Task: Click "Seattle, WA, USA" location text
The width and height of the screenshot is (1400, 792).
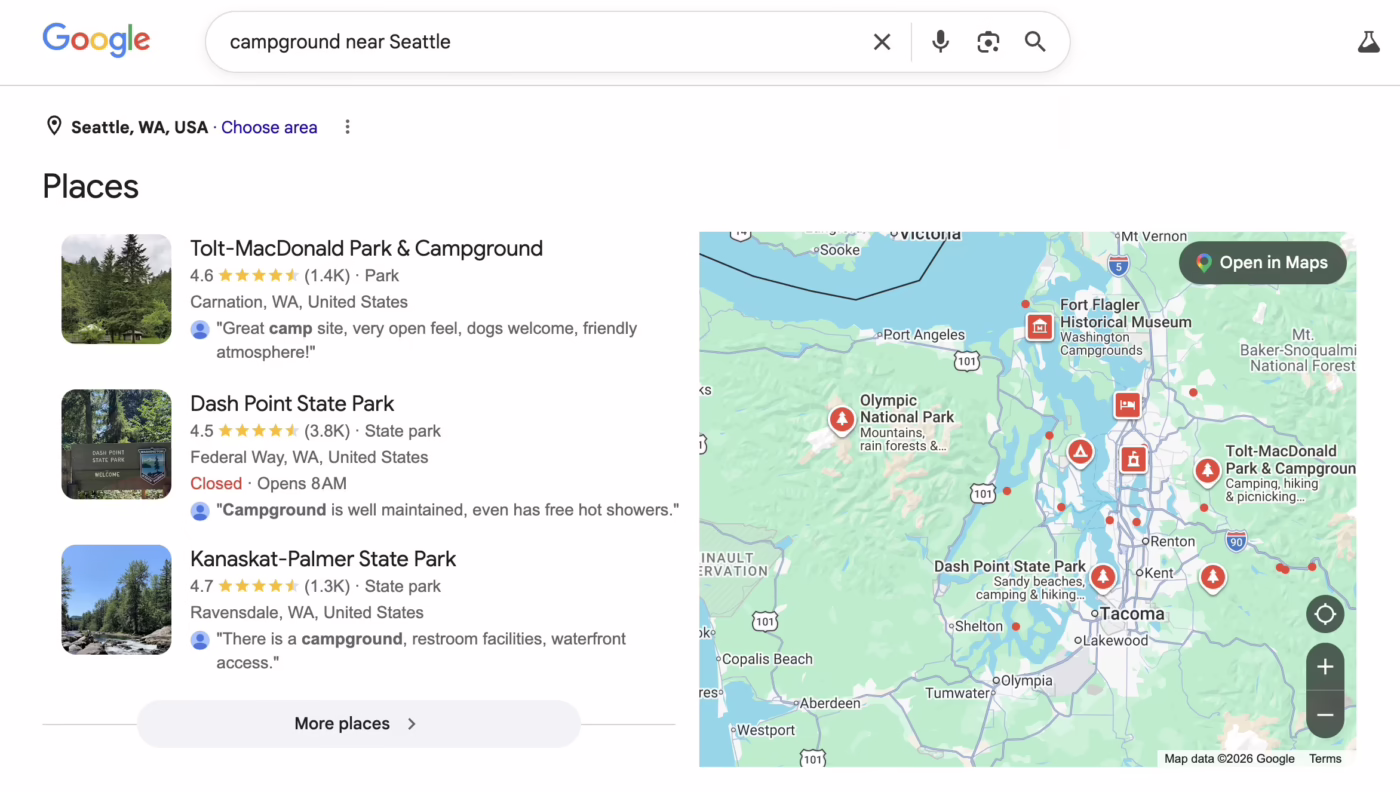Action: (140, 127)
